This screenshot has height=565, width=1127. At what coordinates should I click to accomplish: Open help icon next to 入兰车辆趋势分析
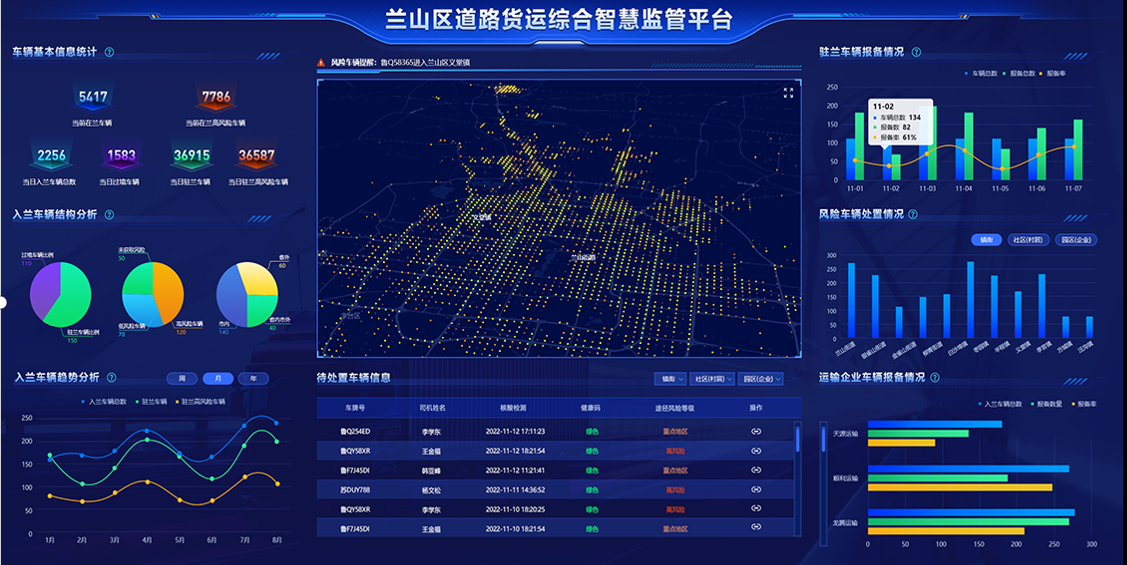point(111,378)
